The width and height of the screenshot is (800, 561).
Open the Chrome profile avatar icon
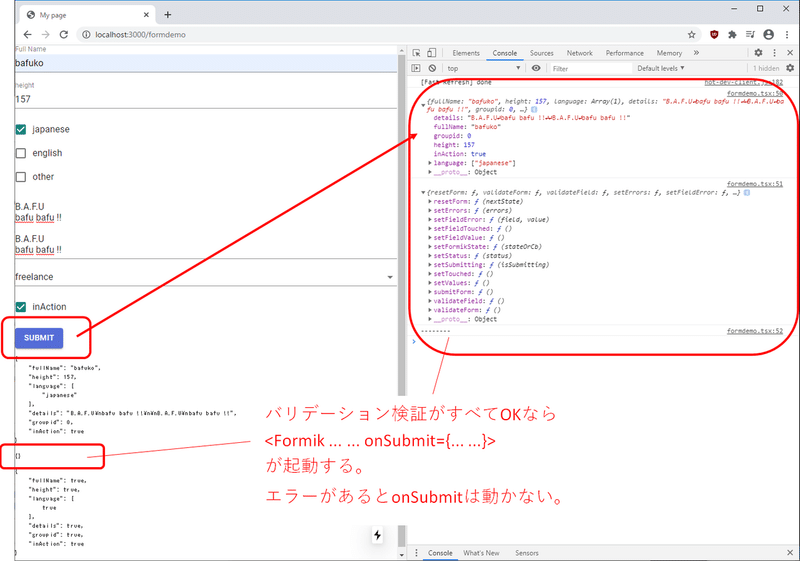[x=768, y=34]
